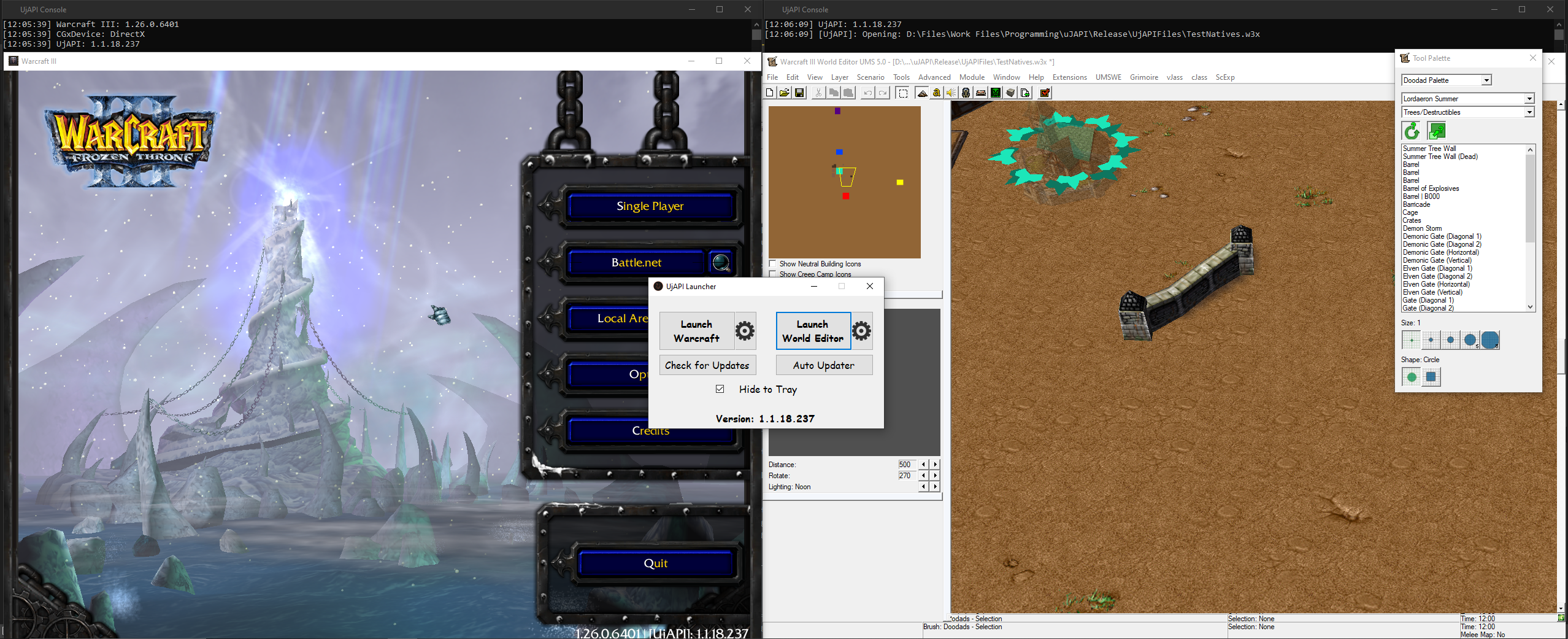
Task: Click the Auto Updater button
Action: click(824, 365)
